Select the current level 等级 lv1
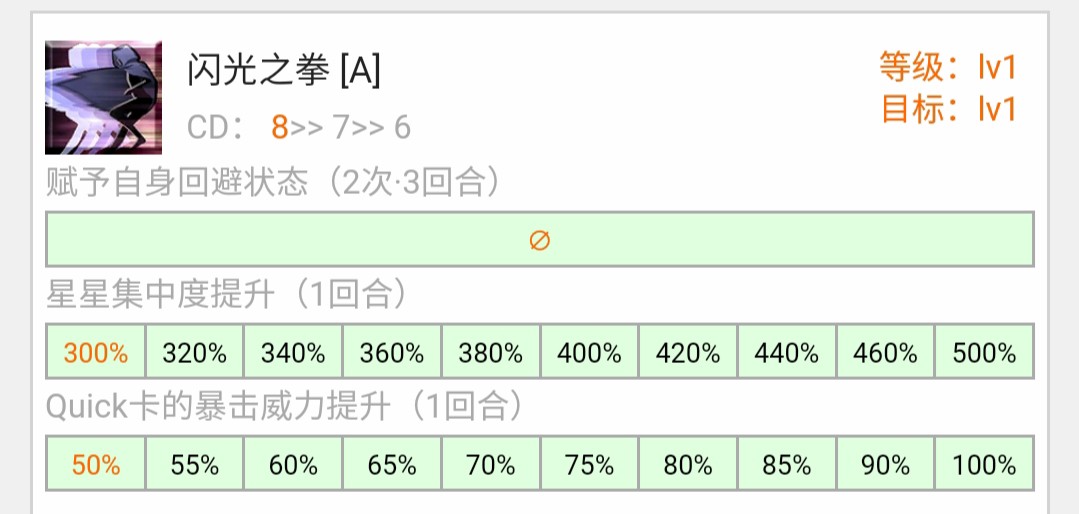Screen dimensions: 1079x514 point(947,68)
